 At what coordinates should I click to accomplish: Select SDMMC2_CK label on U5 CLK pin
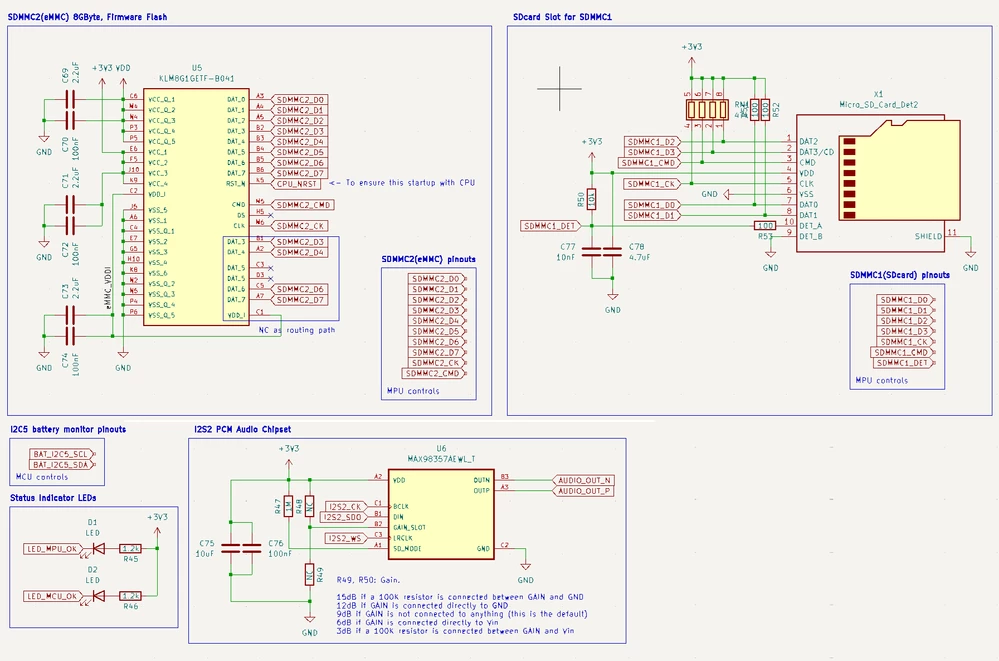[299, 226]
